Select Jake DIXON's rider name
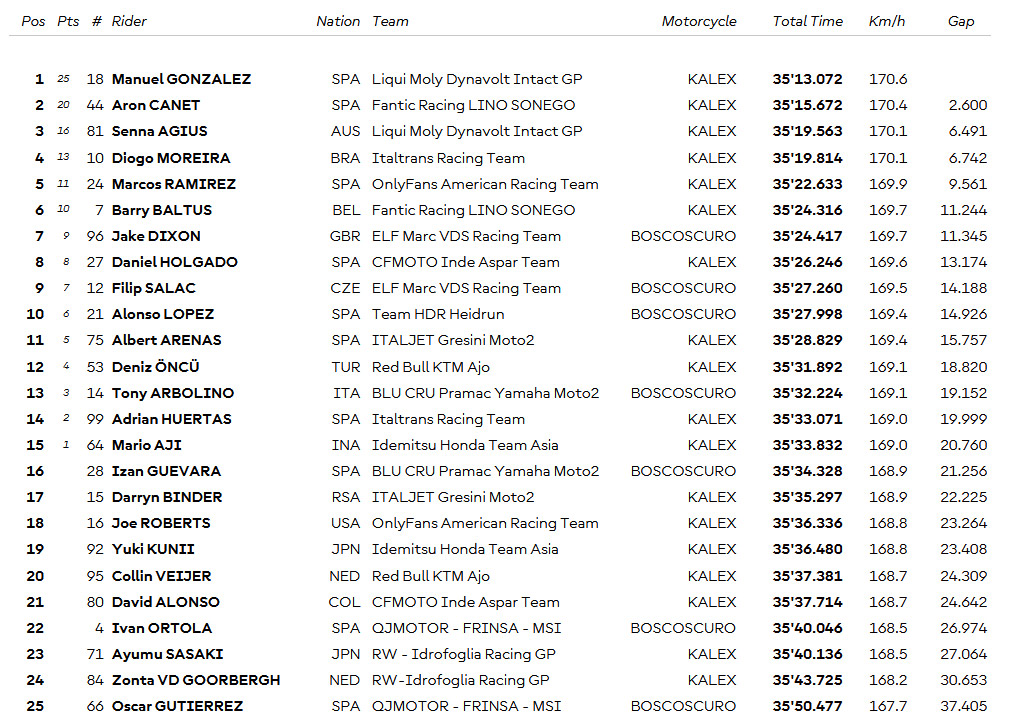 [x=156, y=236]
